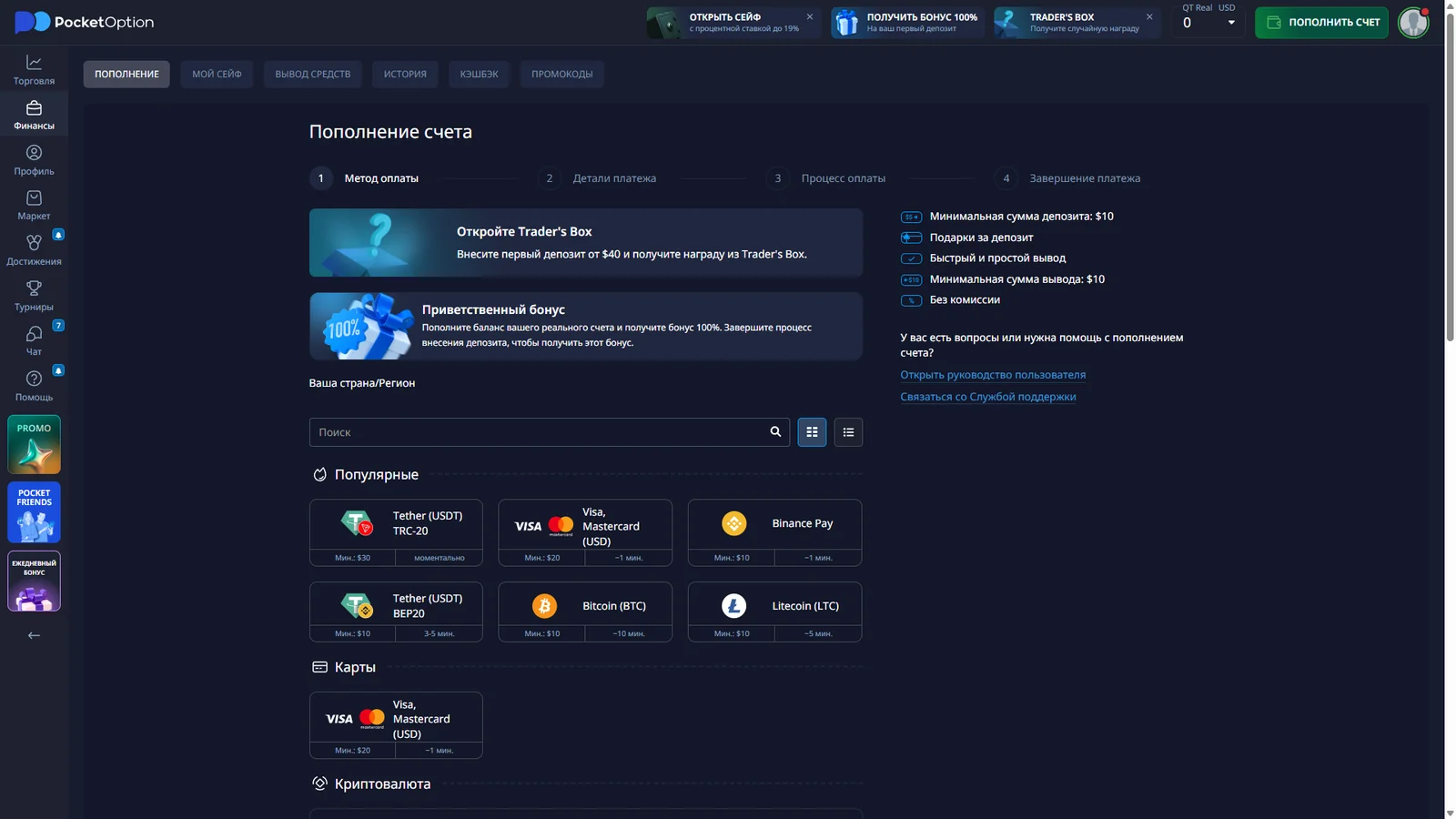This screenshot has width=1456, height=819.
Task: Click the page scrollbar down arrow
Action: (1450, 813)
